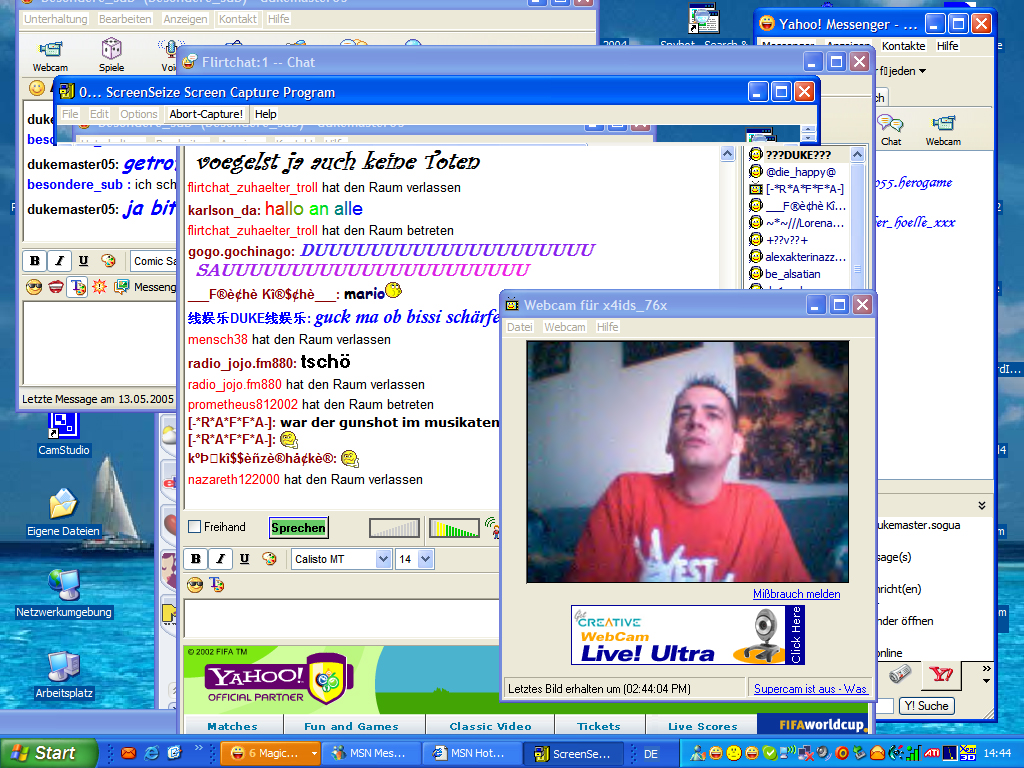Open Datei menu in Webcam window
This screenshot has width=1024, height=768.
coord(520,327)
